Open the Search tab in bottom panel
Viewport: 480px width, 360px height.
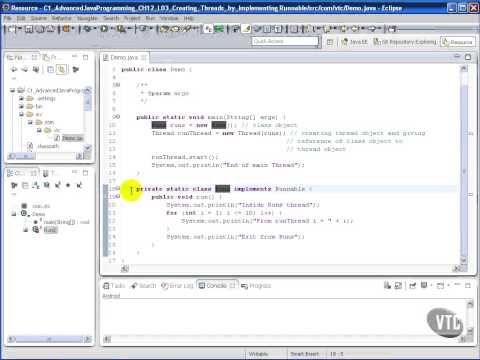144,286
